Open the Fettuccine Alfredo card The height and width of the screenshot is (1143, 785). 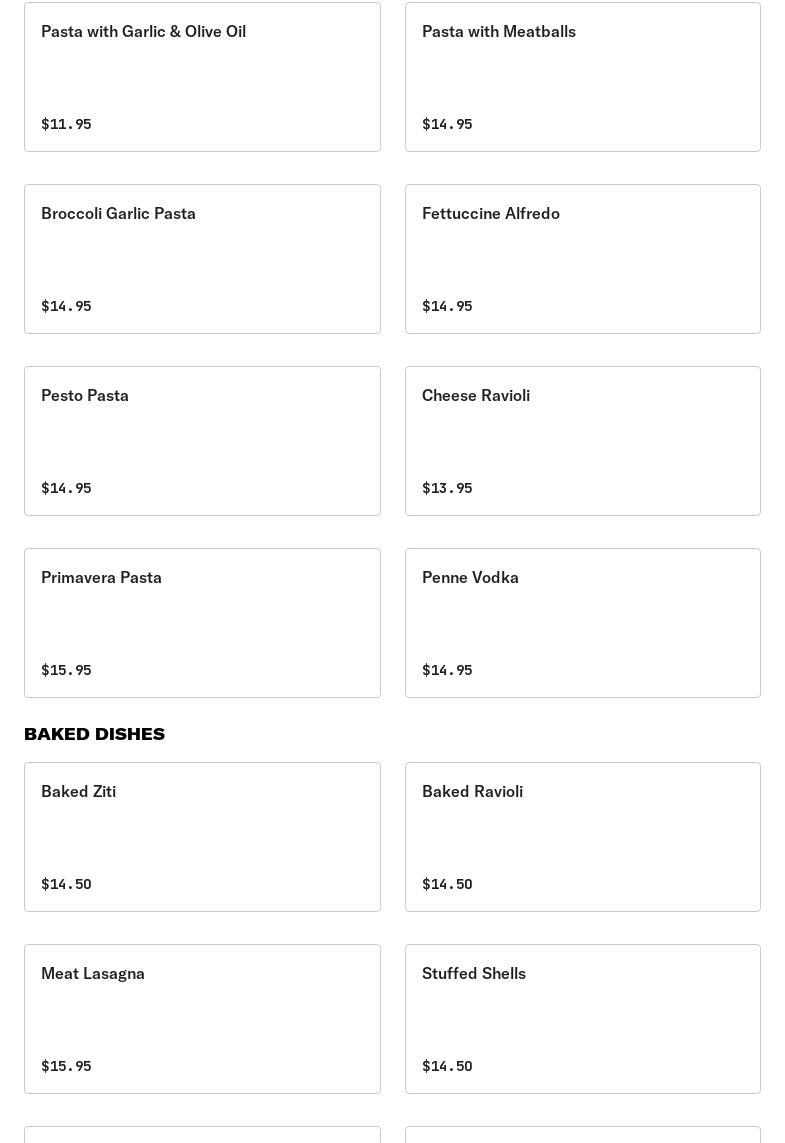pyautogui.click(x=582, y=259)
